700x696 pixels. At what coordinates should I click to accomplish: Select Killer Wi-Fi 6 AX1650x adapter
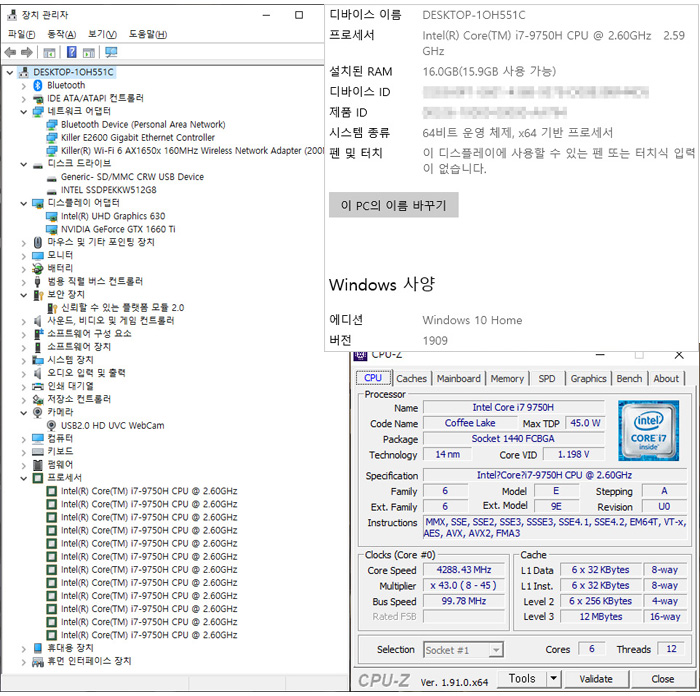(192, 151)
